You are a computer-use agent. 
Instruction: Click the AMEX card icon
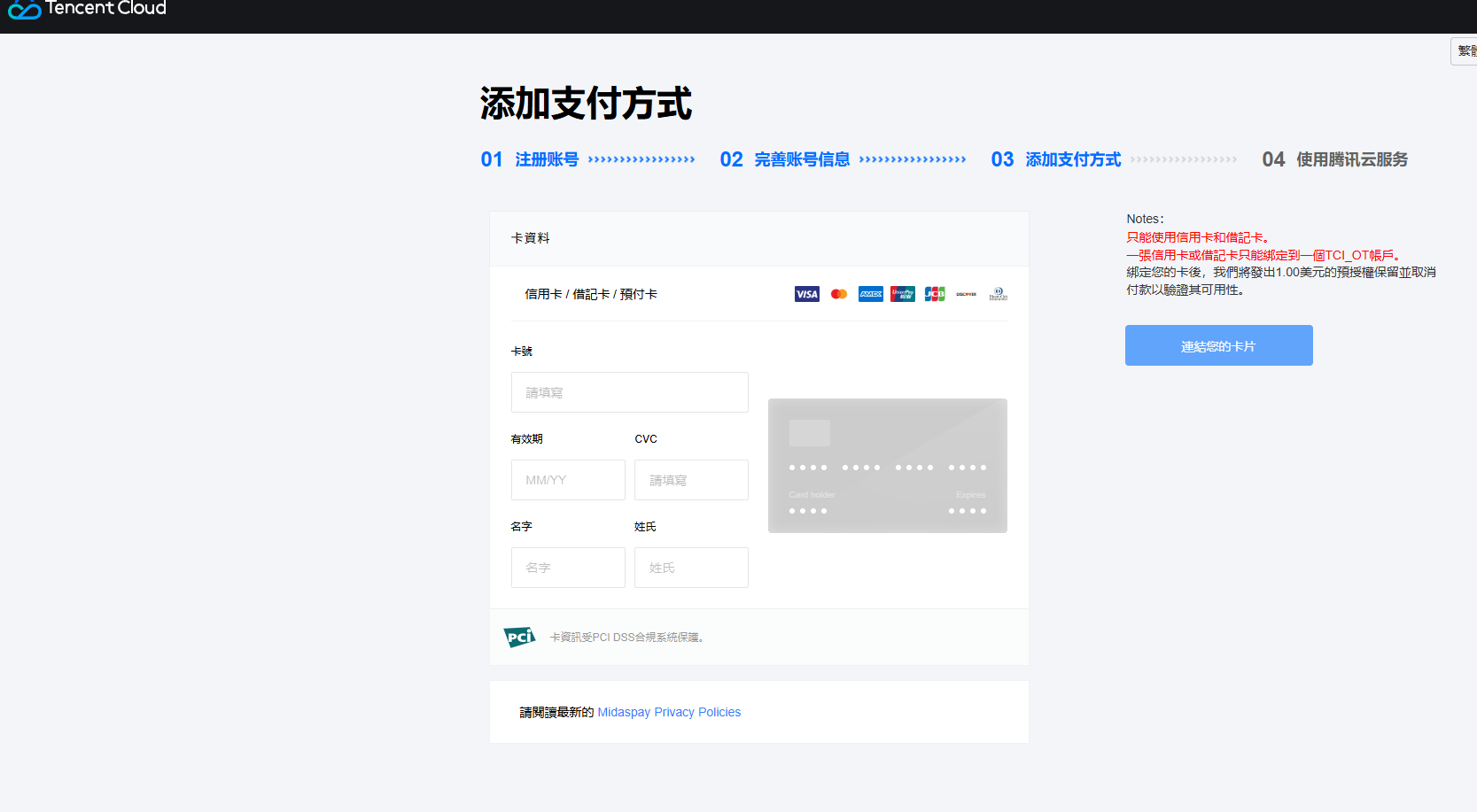(870, 294)
